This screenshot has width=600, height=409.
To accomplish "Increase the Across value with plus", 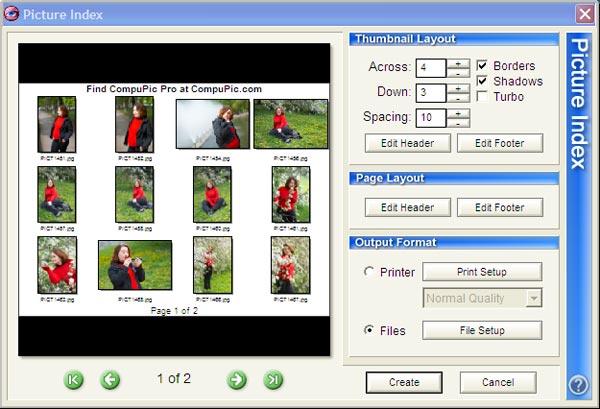I will pyautogui.click(x=458, y=64).
